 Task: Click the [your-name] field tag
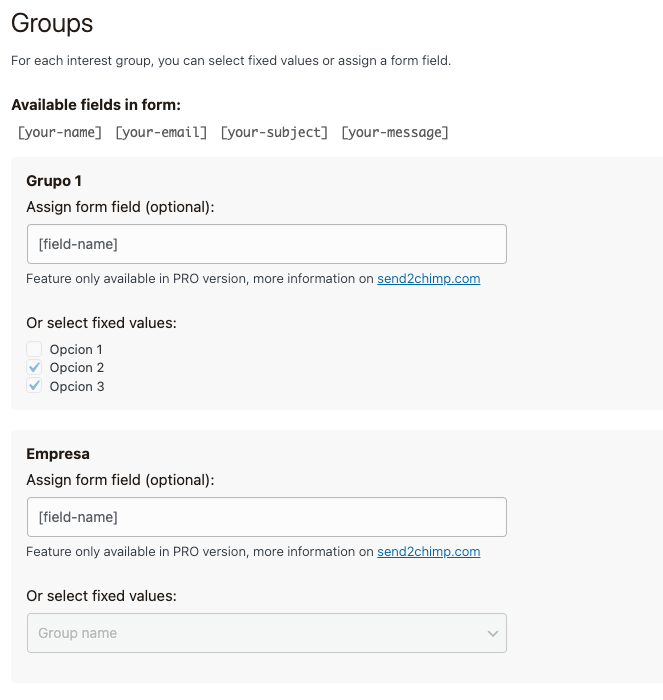[60, 132]
